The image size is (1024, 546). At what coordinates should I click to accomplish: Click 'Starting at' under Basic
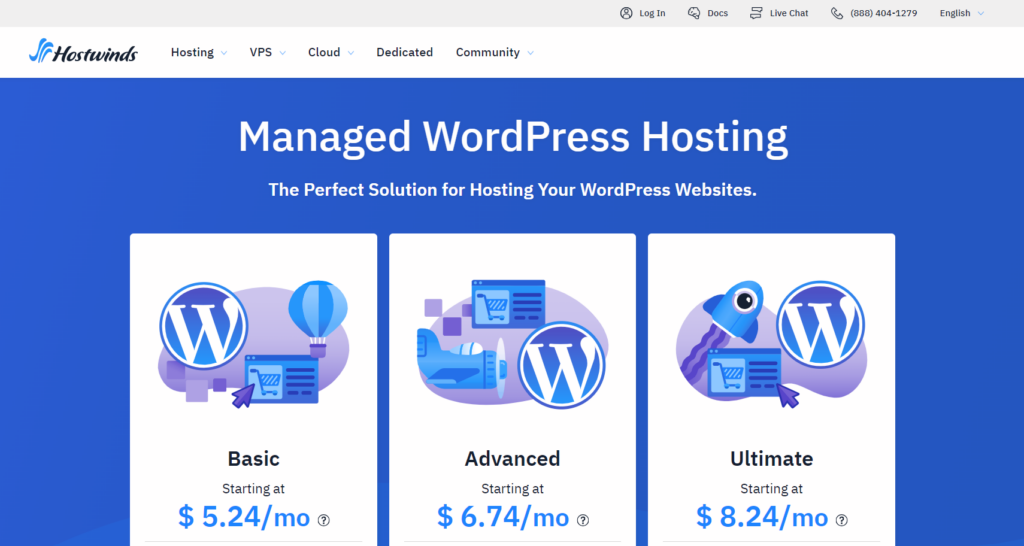pos(253,489)
